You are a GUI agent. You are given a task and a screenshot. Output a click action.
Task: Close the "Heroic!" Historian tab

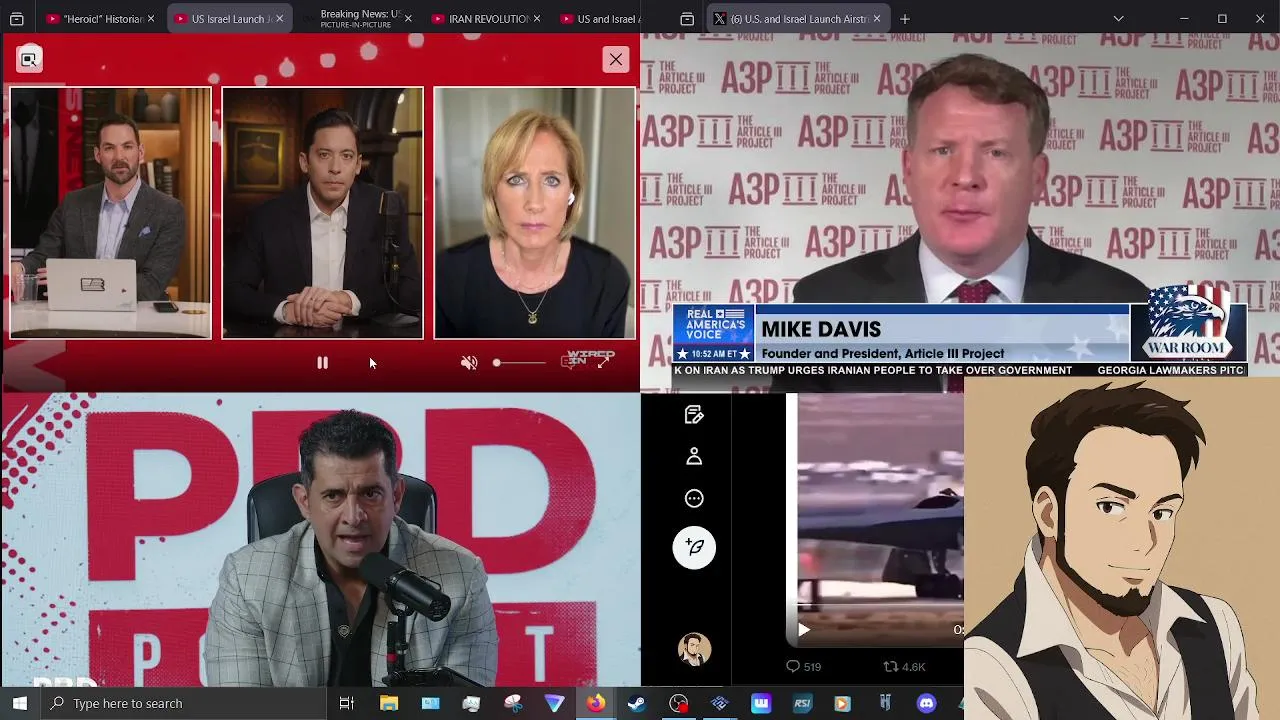[x=151, y=19]
